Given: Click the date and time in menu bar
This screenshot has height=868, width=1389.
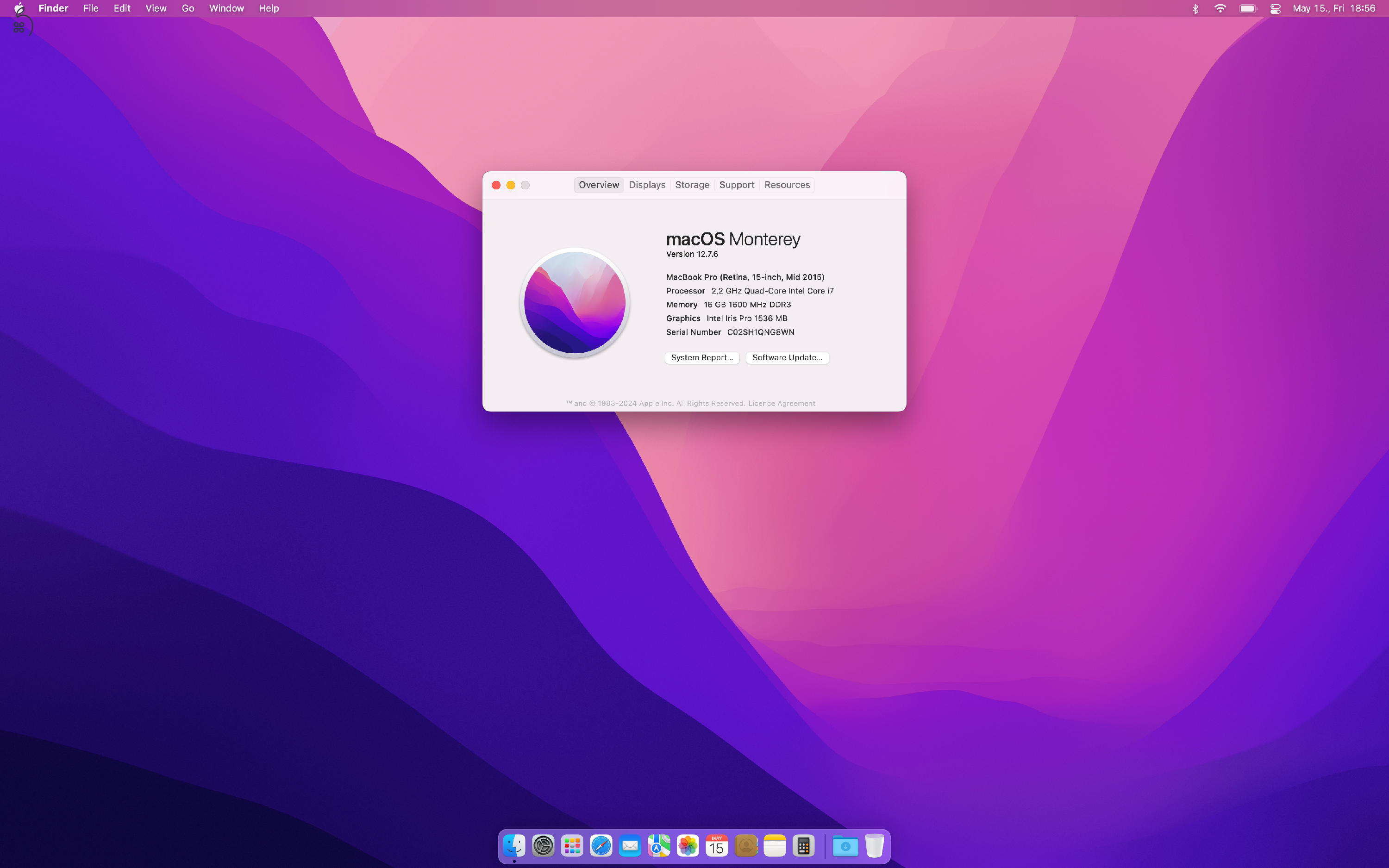Looking at the screenshot, I should [x=1334, y=9].
